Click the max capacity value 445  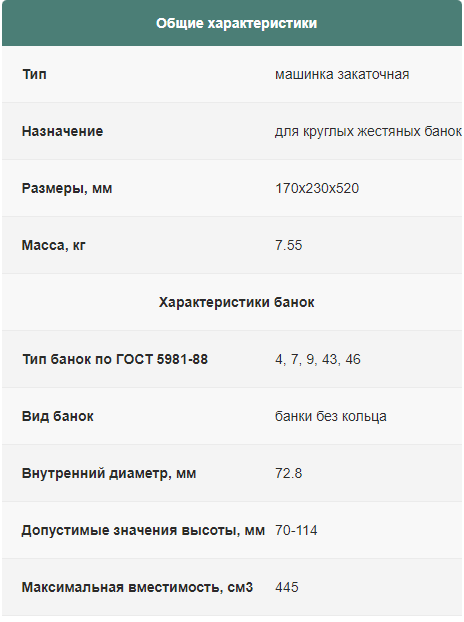coord(287,587)
